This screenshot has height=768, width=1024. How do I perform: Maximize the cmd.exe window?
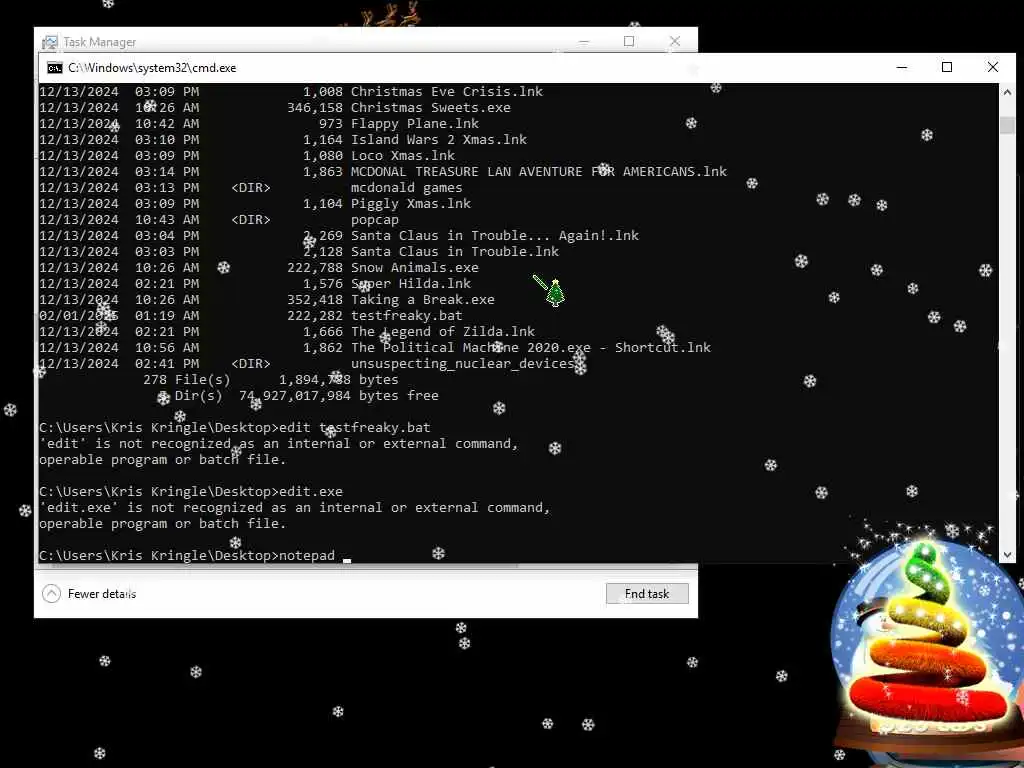click(x=947, y=67)
